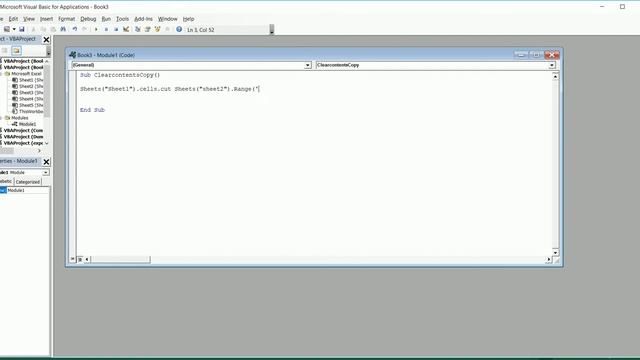640x360 pixels.
Task: Select Microsoft Excel Objects folder node
Action: click(23, 73)
